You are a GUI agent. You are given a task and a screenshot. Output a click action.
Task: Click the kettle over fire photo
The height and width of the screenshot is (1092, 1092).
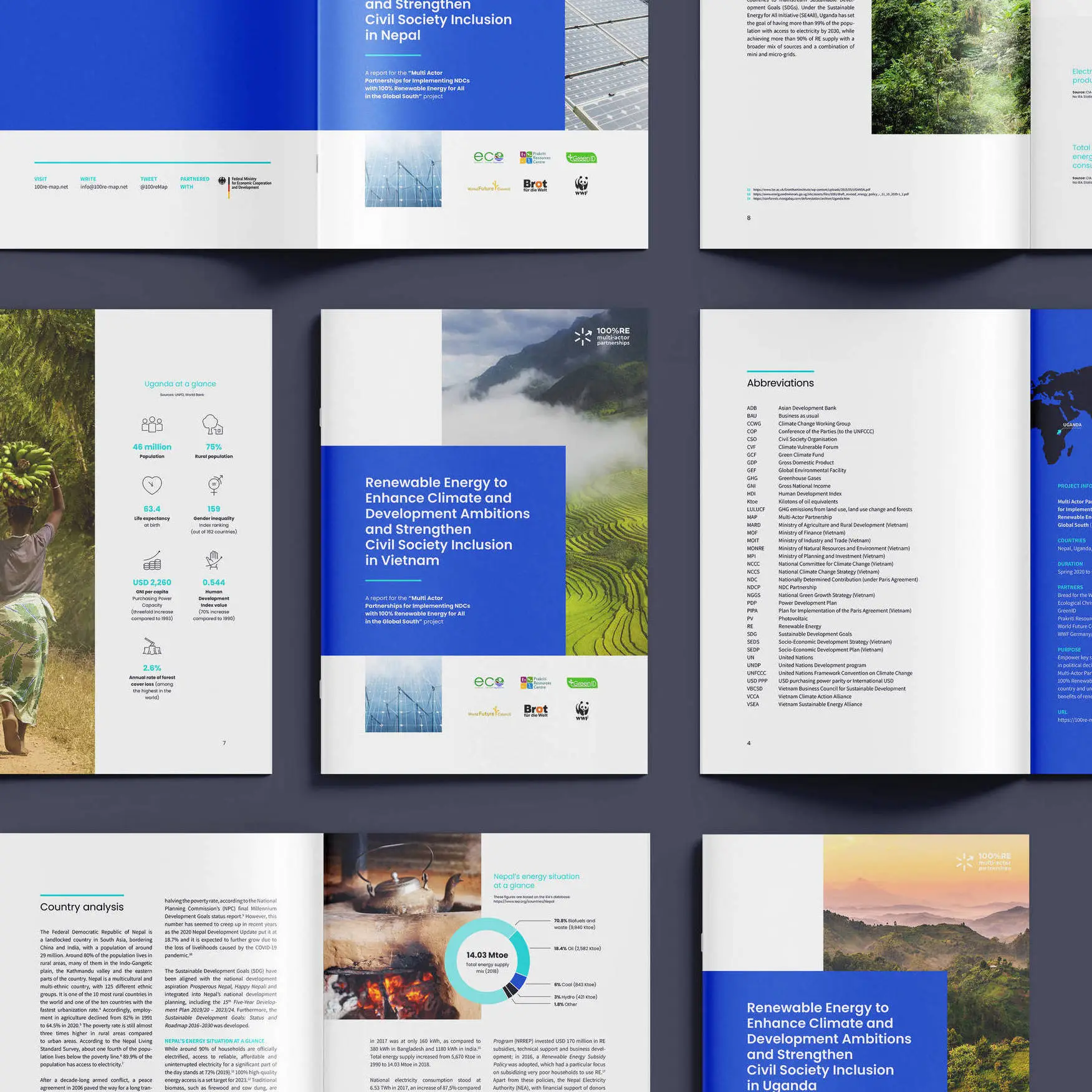click(x=402, y=926)
